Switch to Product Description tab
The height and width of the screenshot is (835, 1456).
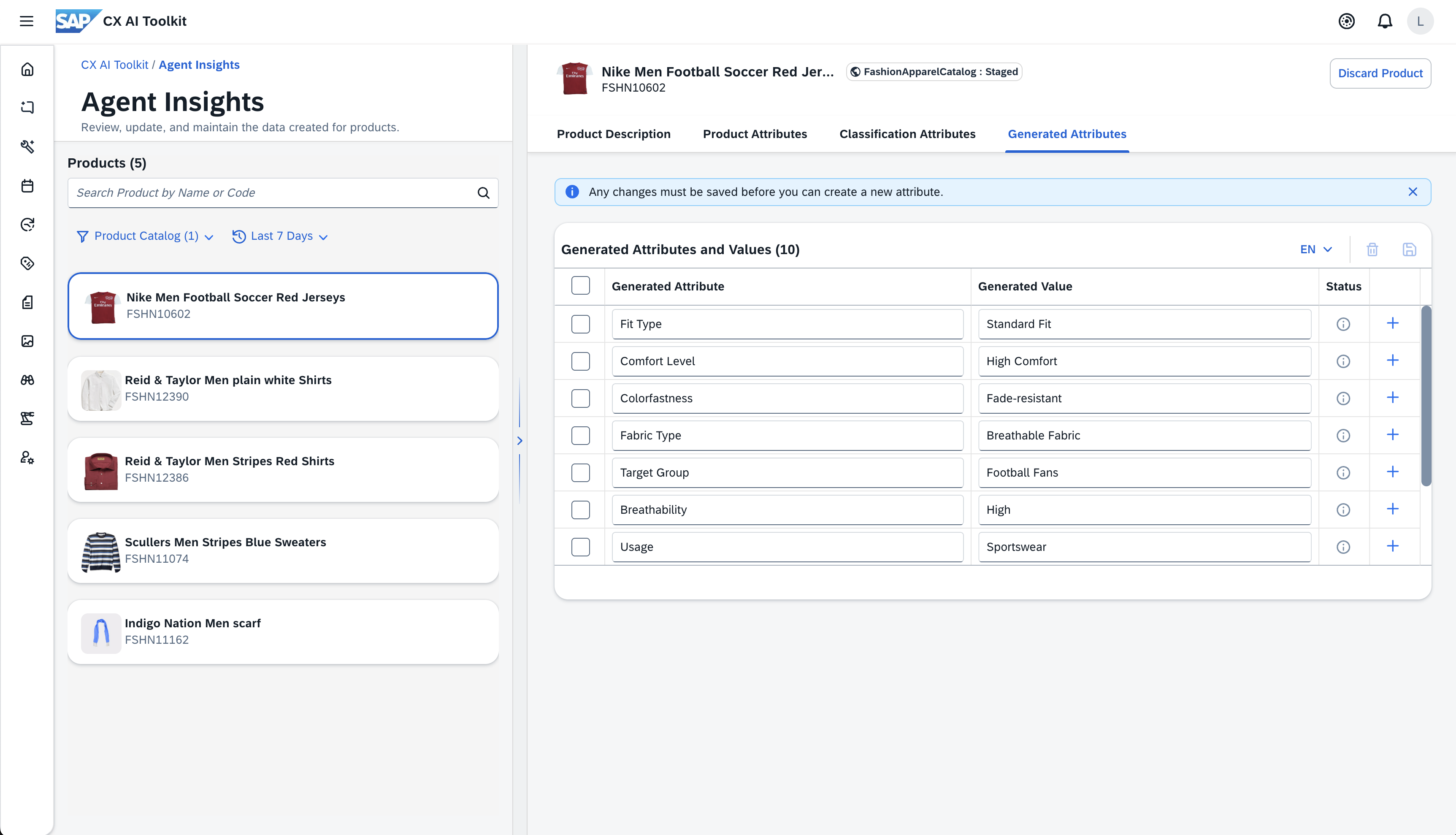click(x=613, y=134)
